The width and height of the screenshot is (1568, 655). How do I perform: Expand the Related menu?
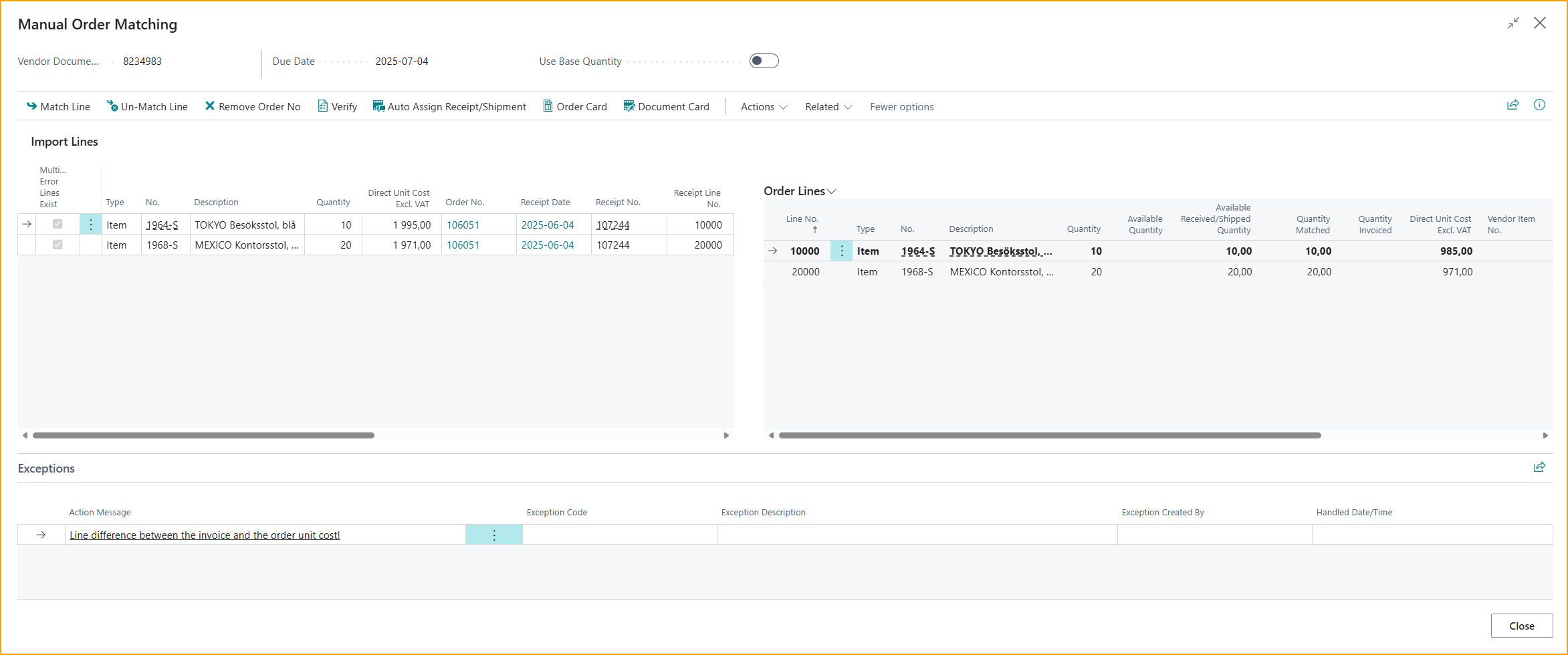coord(828,107)
